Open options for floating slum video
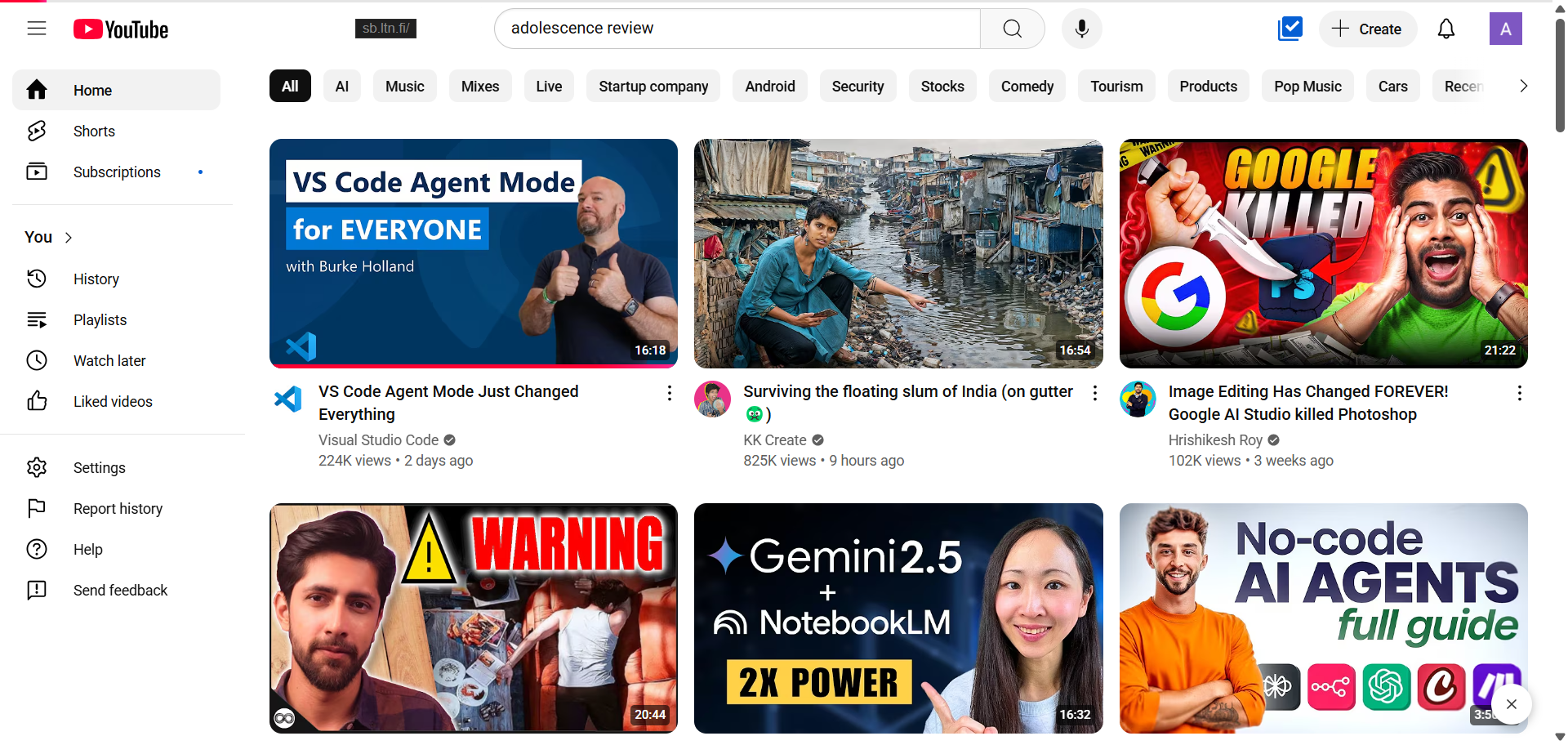Screen dimensions: 1568x745 [x=1095, y=393]
